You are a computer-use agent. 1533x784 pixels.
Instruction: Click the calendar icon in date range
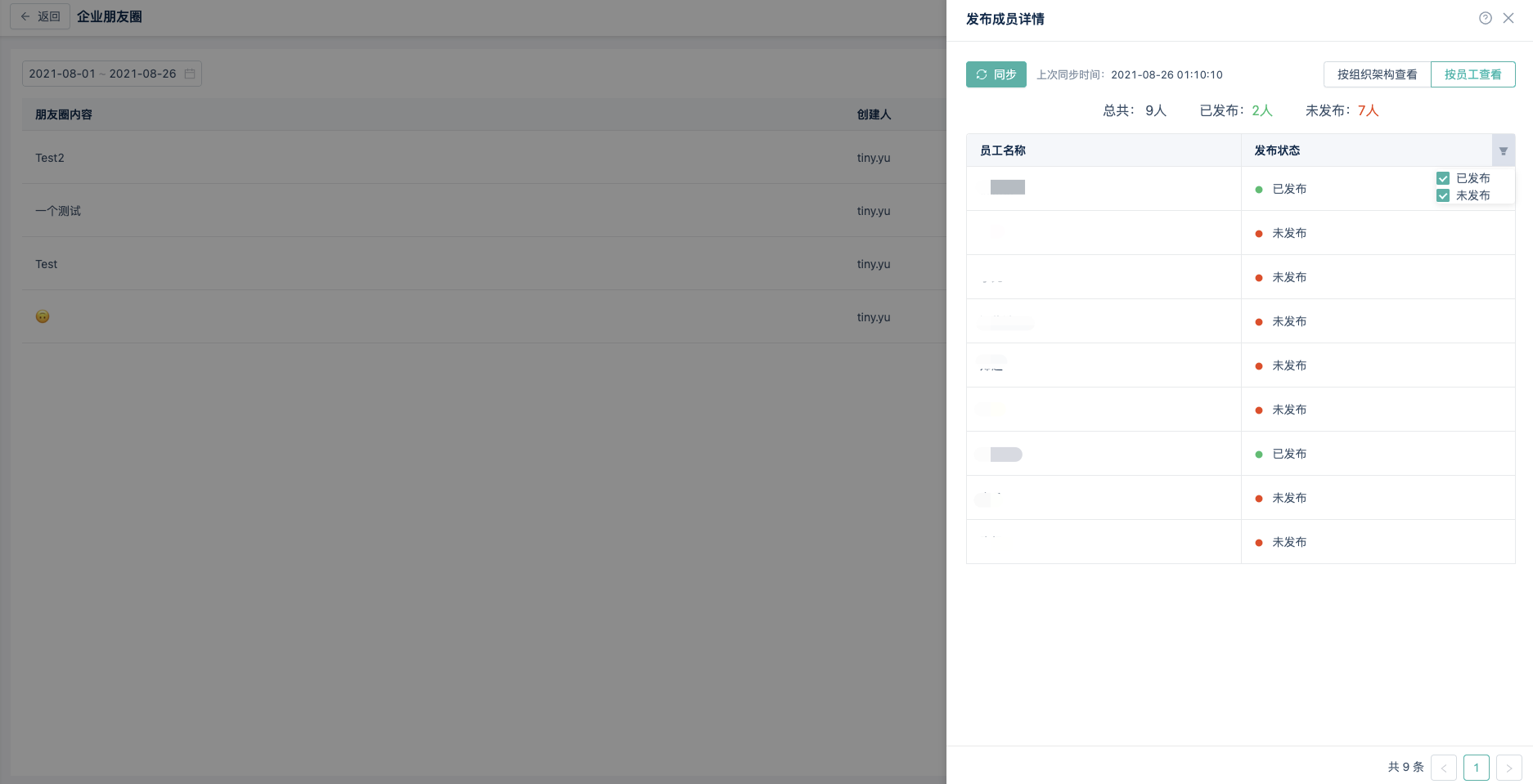pyautogui.click(x=190, y=74)
